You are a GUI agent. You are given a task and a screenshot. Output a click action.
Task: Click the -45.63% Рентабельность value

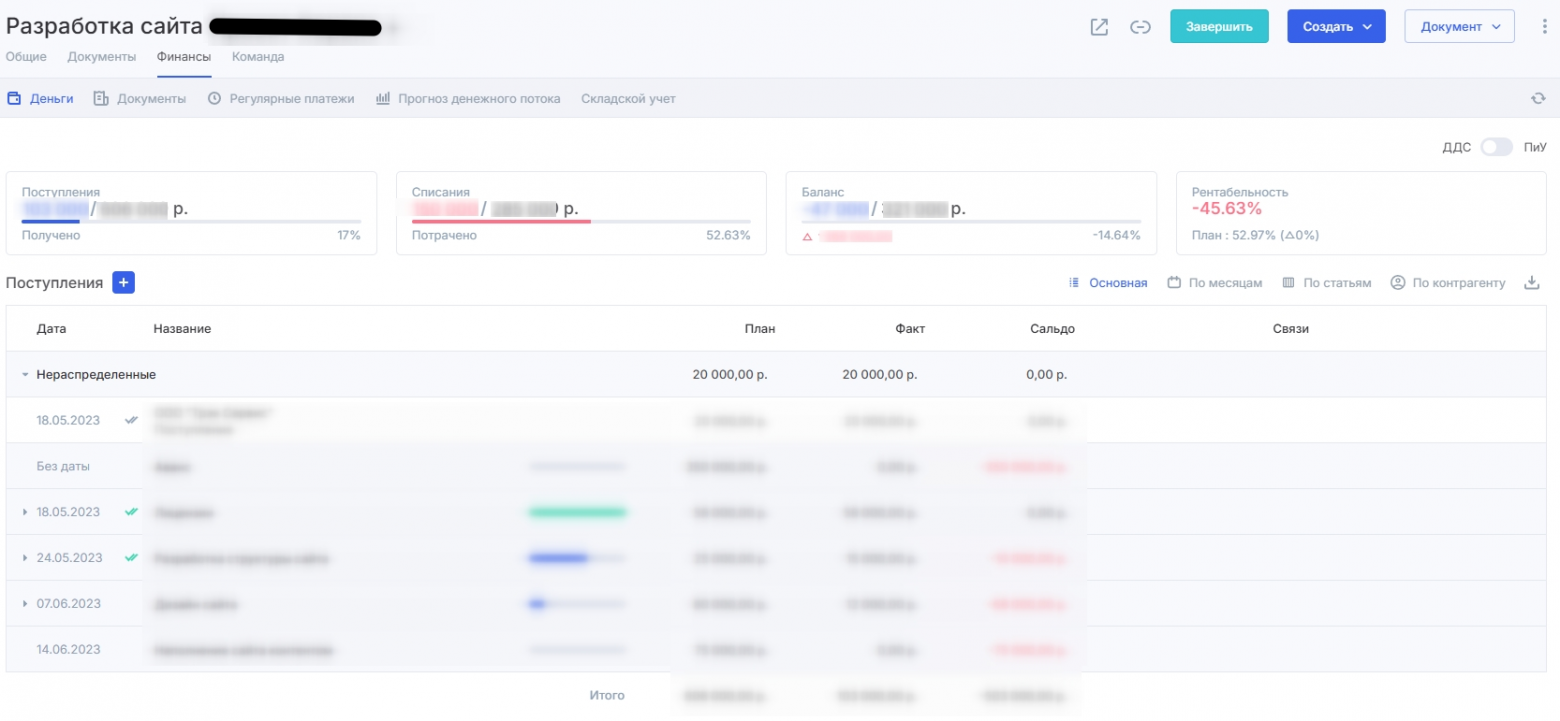1227,209
